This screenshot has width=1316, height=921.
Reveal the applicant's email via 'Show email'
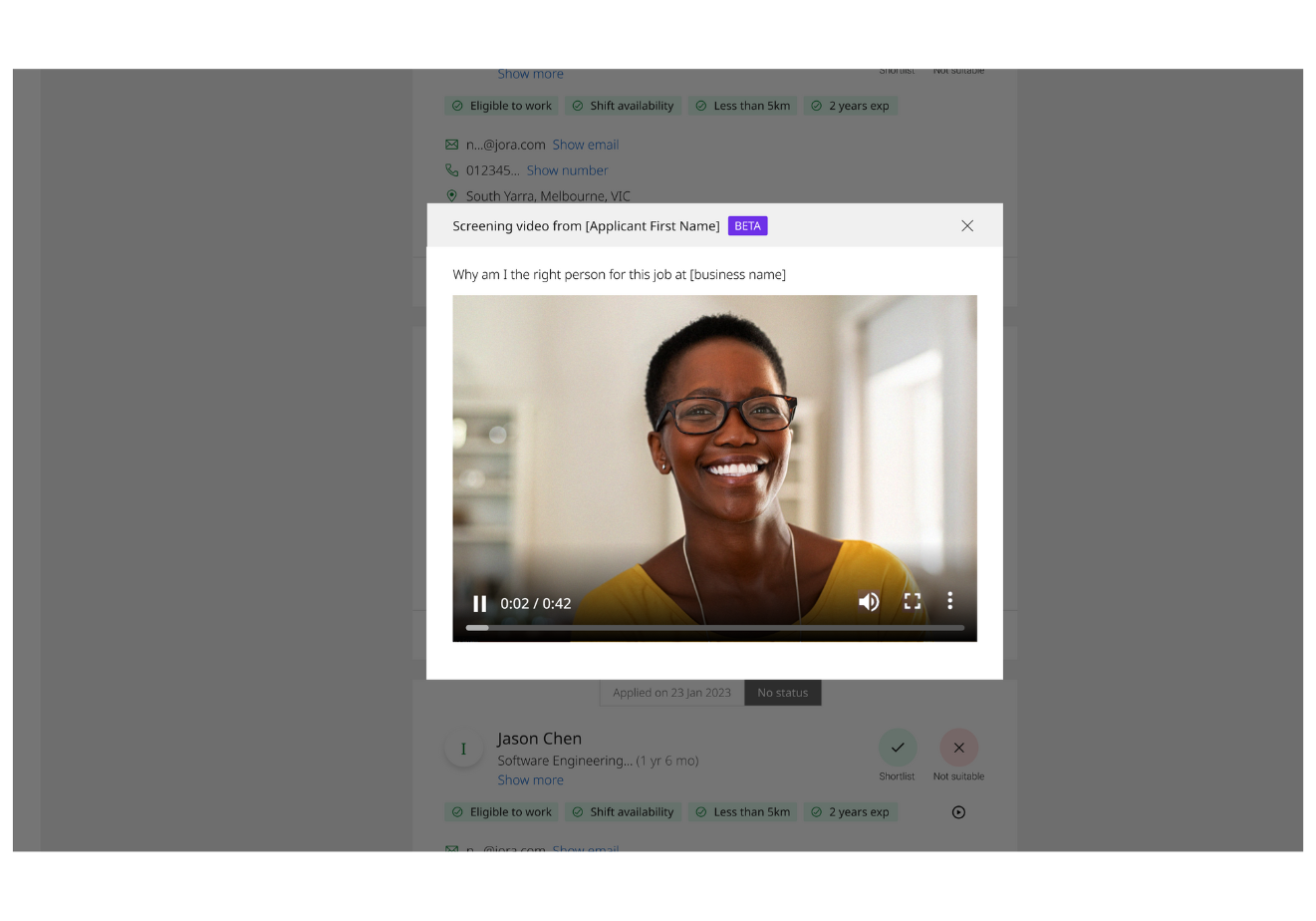tap(586, 144)
